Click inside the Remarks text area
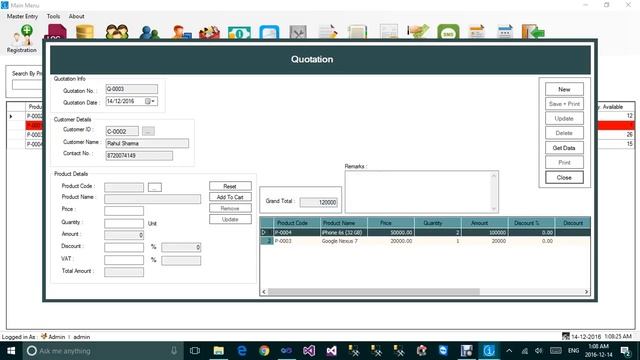640x360 pixels. coord(418,192)
